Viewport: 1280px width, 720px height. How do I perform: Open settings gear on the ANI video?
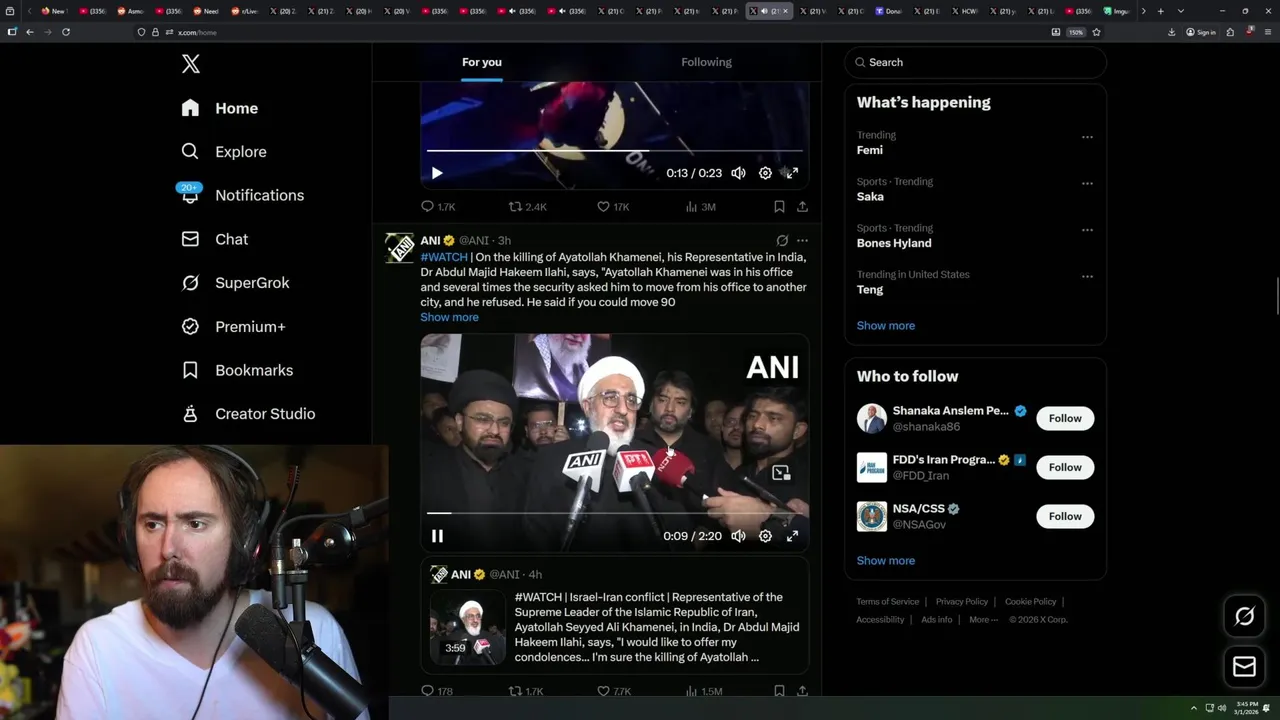[x=765, y=536]
